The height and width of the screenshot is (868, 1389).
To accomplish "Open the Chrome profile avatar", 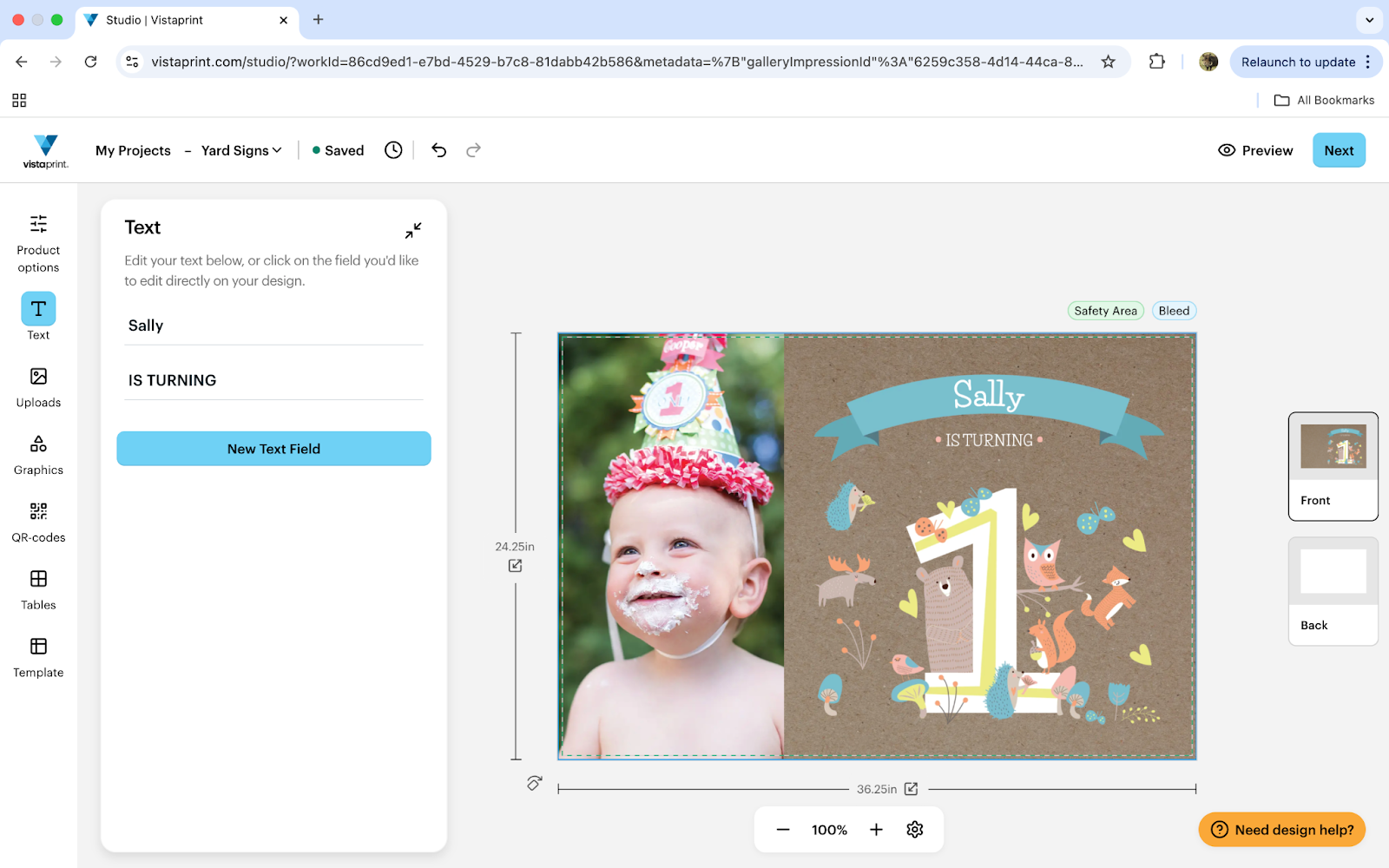I will coord(1208,62).
